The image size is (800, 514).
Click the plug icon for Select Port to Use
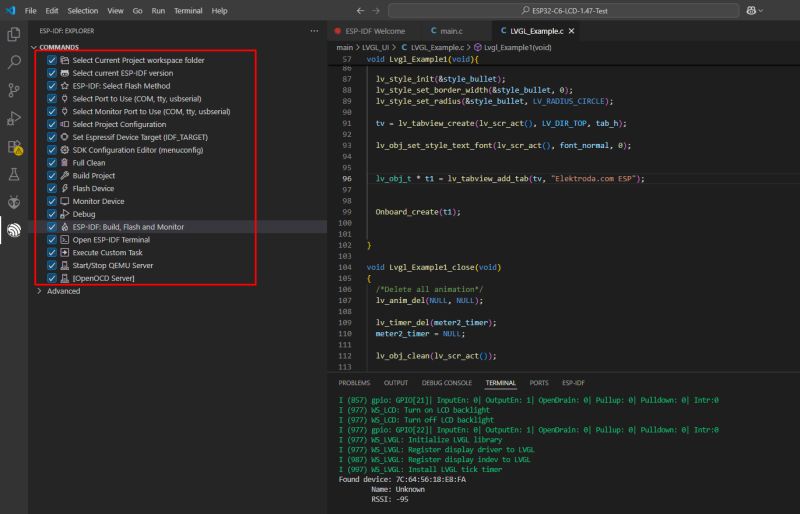click(65, 99)
